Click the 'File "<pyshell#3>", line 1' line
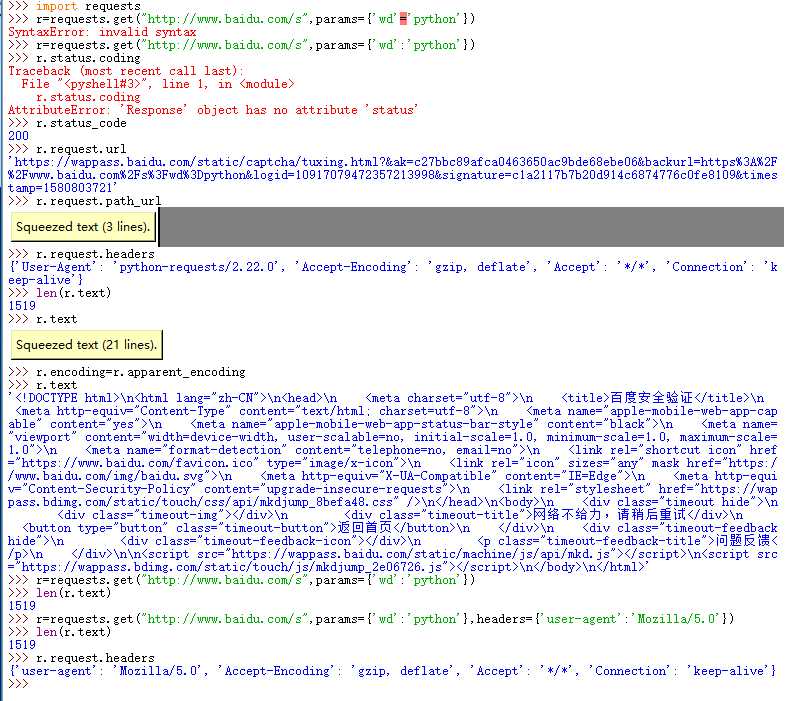This screenshot has width=786, height=701. 114,84
